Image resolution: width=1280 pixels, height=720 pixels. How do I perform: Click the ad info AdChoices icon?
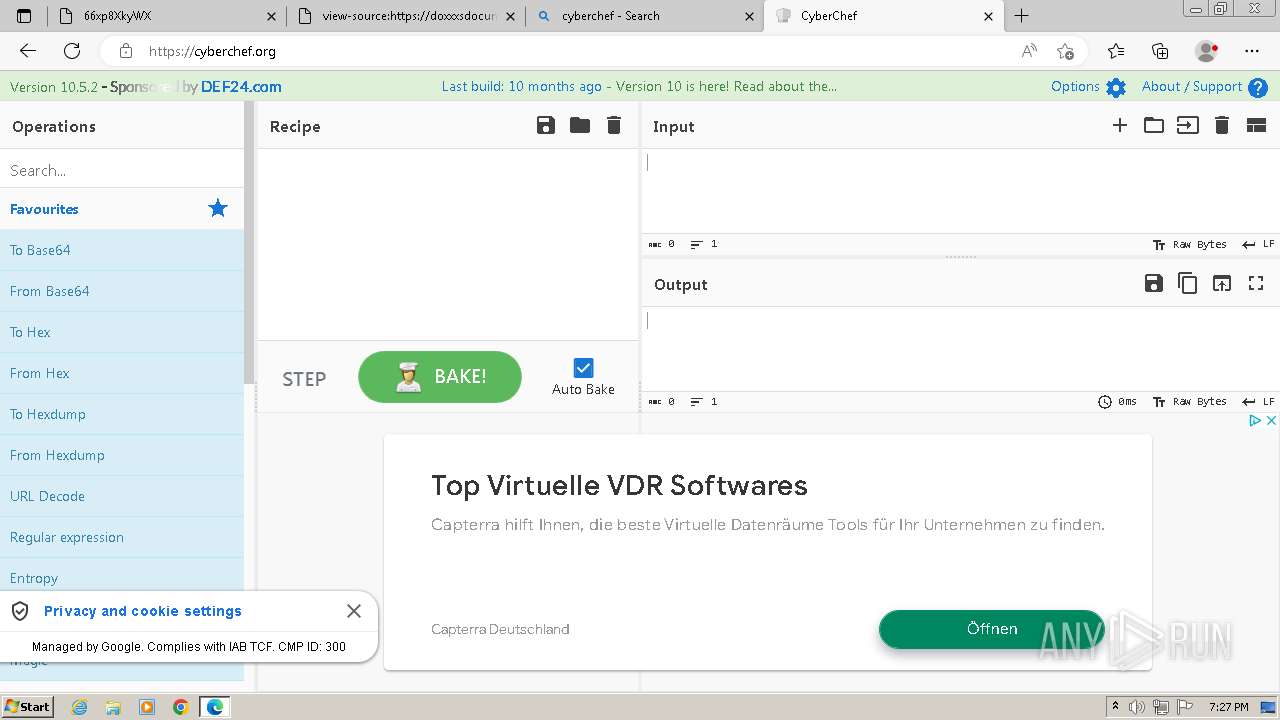click(1255, 421)
